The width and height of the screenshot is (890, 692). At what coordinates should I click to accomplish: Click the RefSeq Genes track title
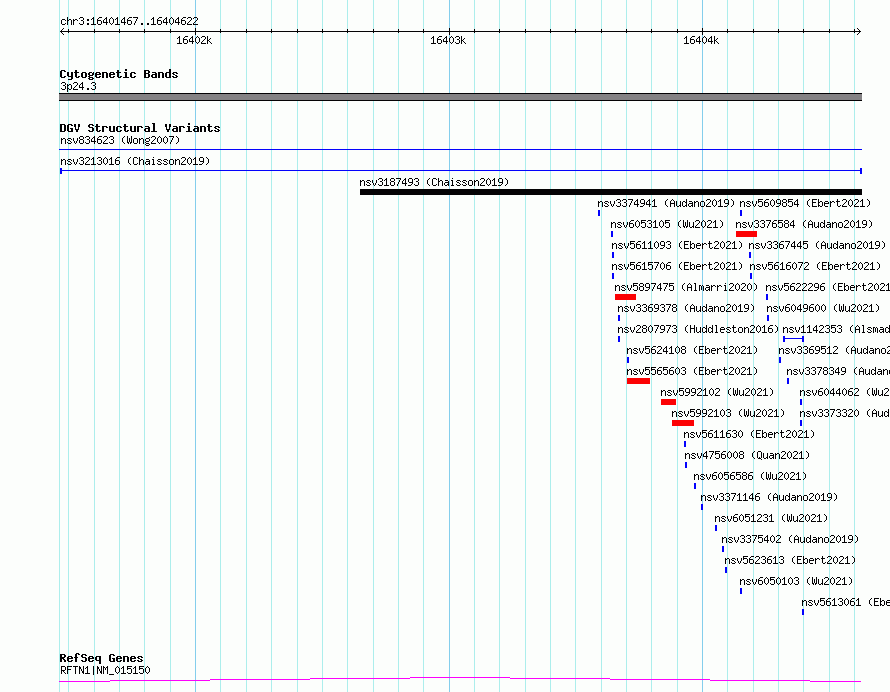[101, 658]
